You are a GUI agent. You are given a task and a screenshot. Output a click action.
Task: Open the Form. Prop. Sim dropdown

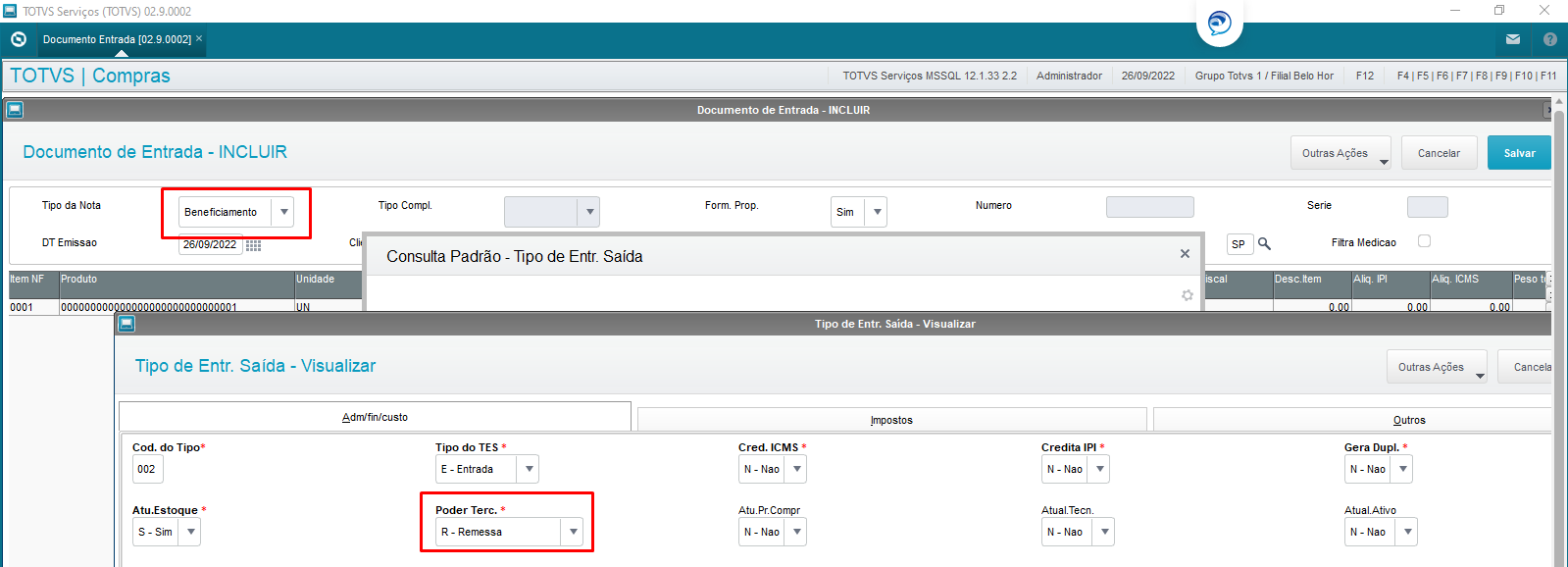pyautogui.click(x=877, y=212)
